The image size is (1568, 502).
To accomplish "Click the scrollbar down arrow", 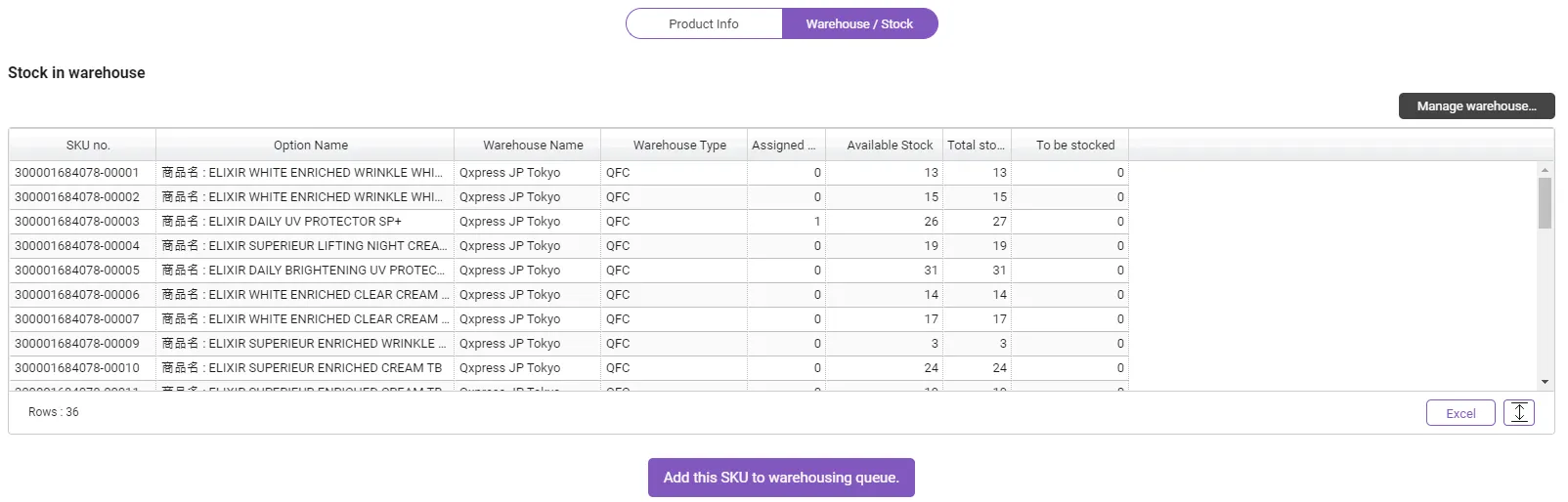I will click(x=1545, y=382).
